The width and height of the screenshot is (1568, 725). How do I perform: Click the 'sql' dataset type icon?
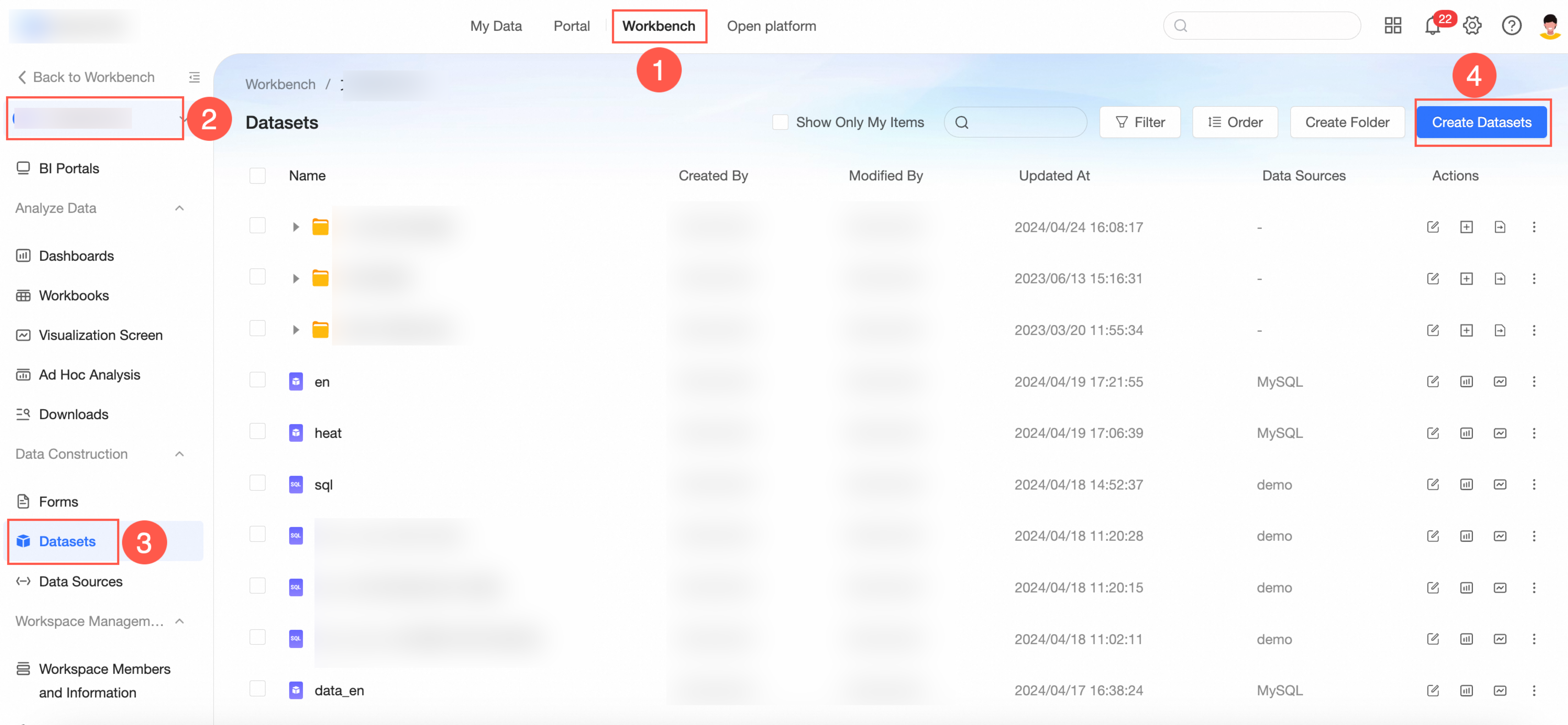[x=296, y=484]
